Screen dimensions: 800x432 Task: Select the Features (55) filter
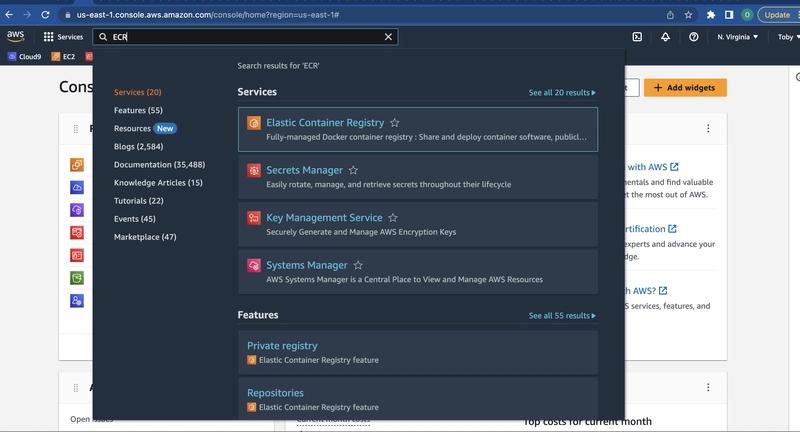pyautogui.click(x=138, y=110)
